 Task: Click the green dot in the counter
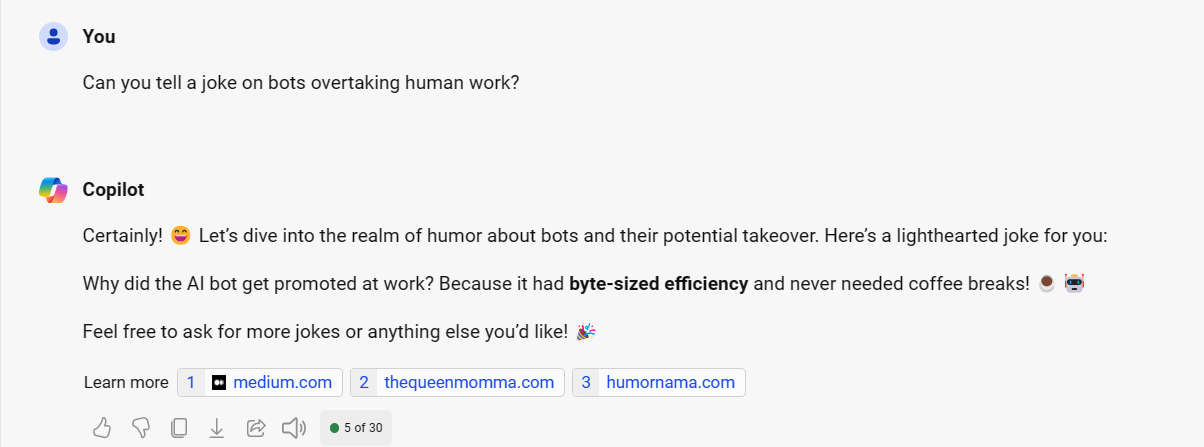click(334, 428)
